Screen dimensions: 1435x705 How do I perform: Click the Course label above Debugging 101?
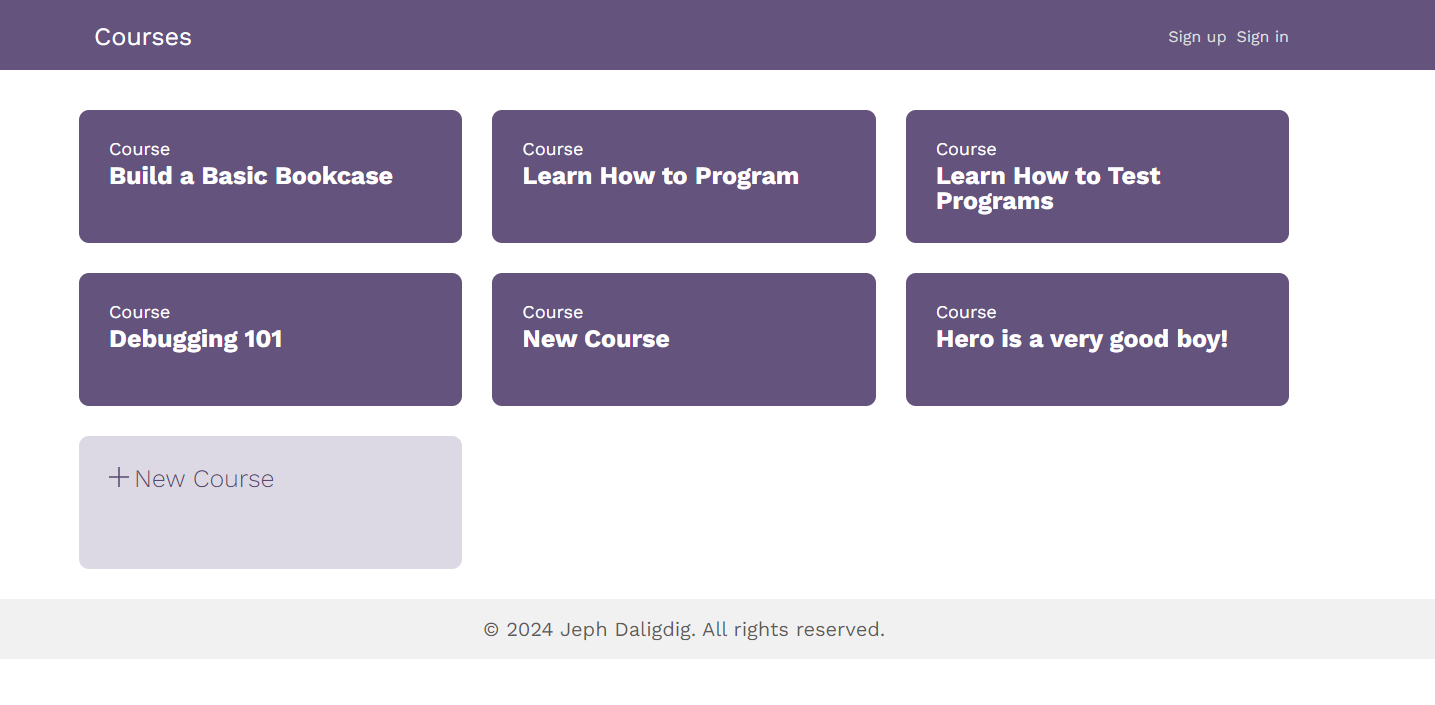click(x=139, y=312)
